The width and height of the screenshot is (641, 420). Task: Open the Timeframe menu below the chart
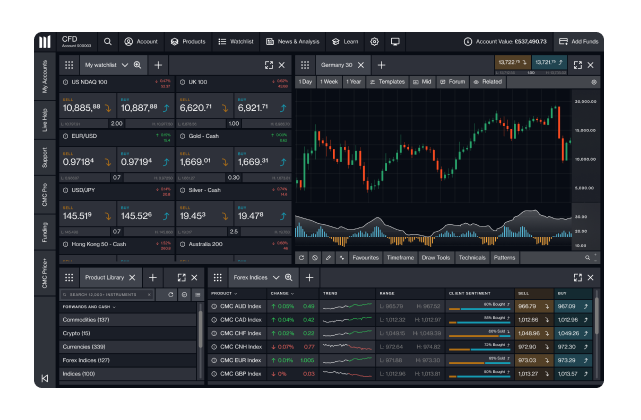[400, 258]
